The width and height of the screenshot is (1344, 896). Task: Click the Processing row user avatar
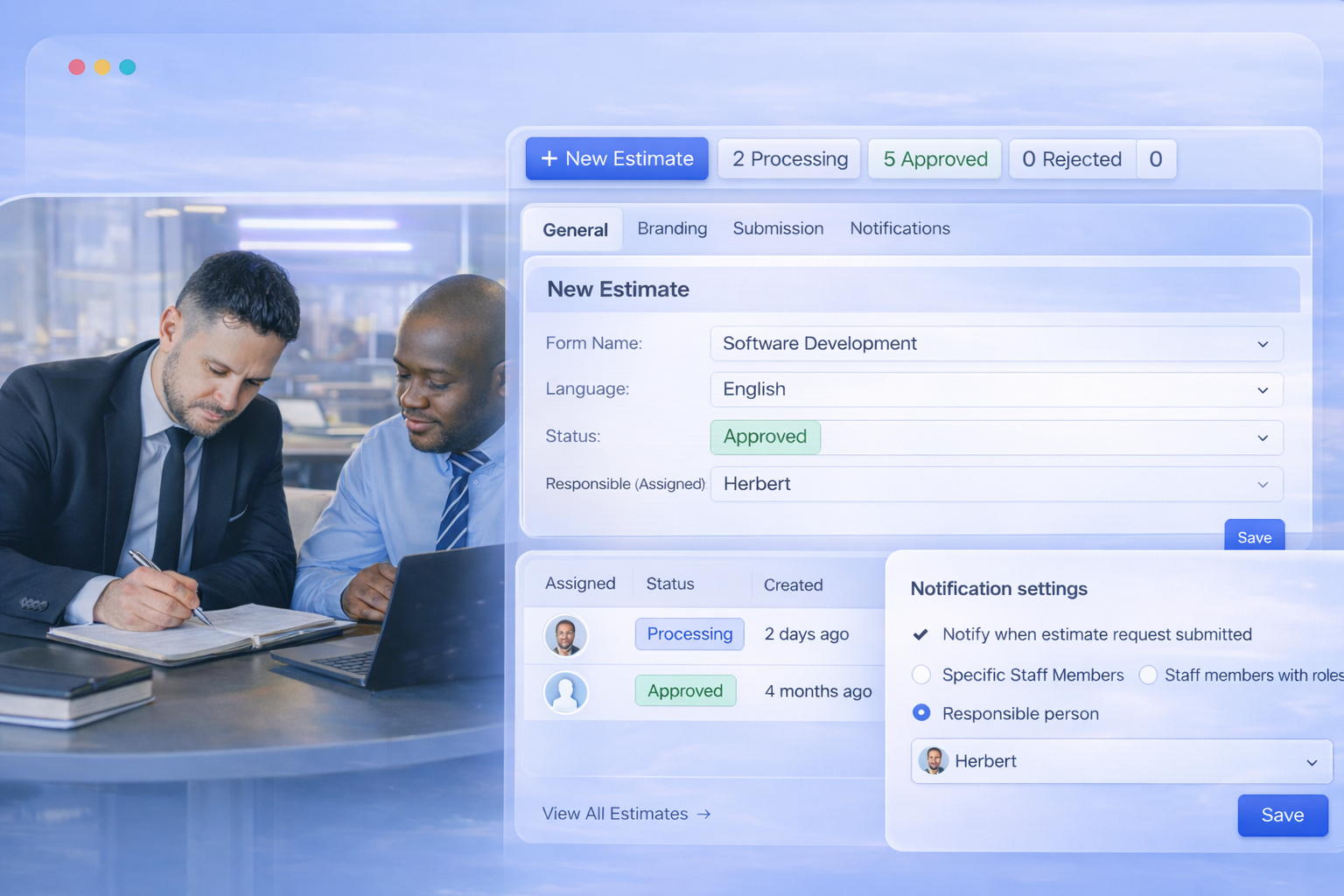565,635
